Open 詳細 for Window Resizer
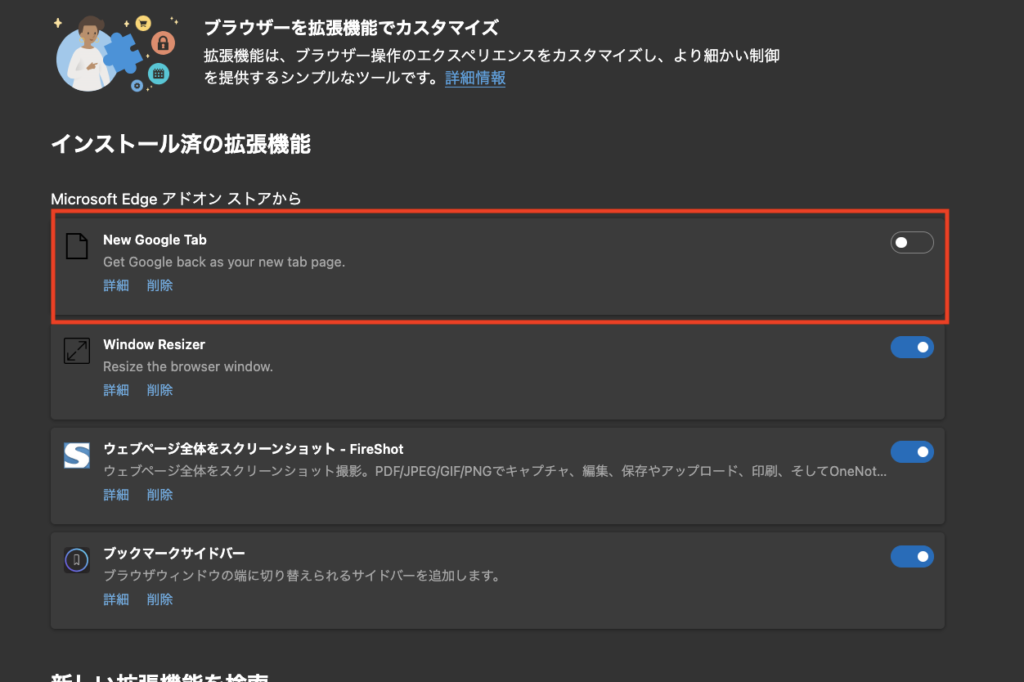This screenshot has height=682, width=1024. pyautogui.click(x=116, y=390)
